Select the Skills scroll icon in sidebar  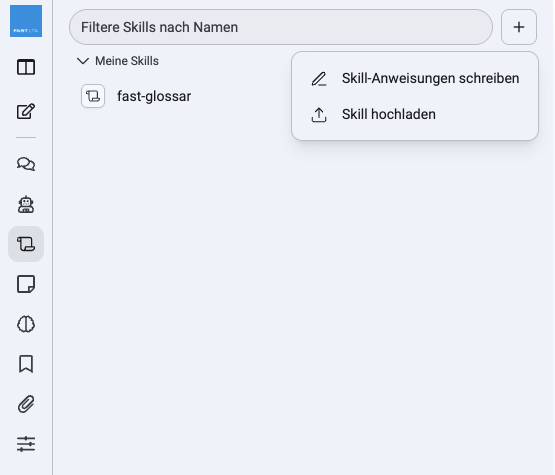pos(26,244)
